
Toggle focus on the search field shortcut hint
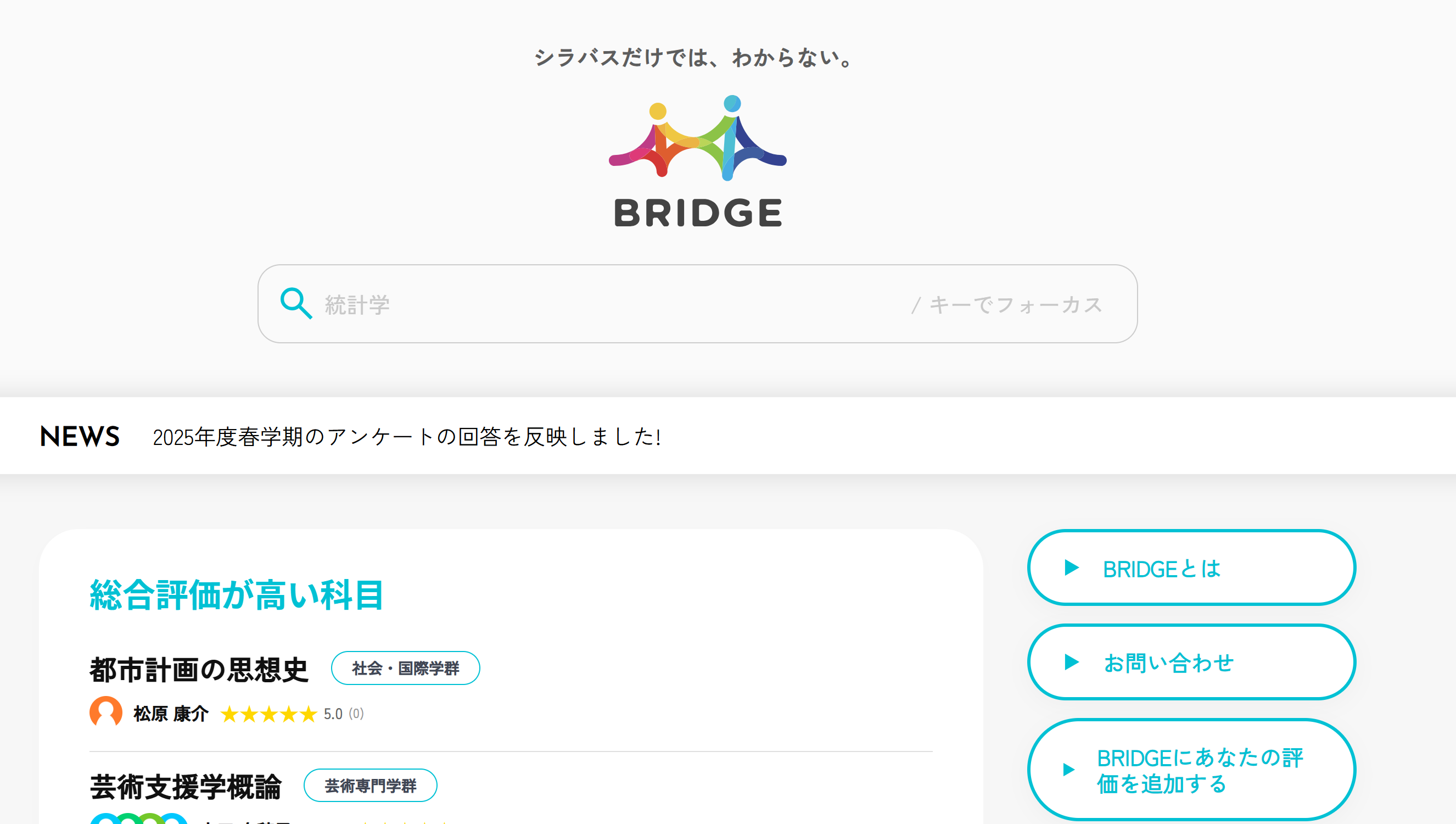click(x=1006, y=304)
